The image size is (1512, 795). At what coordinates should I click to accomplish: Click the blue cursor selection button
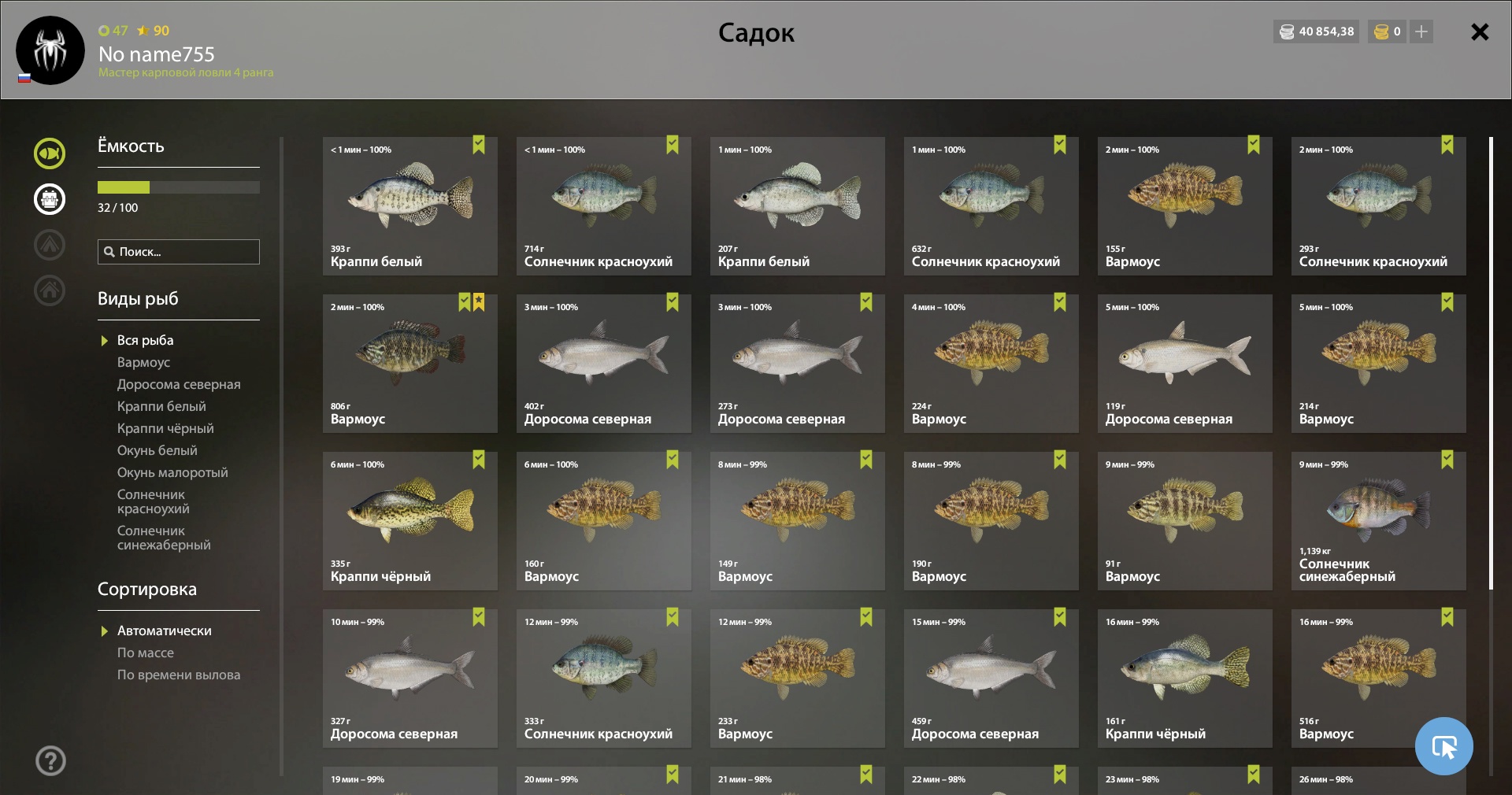1443,746
